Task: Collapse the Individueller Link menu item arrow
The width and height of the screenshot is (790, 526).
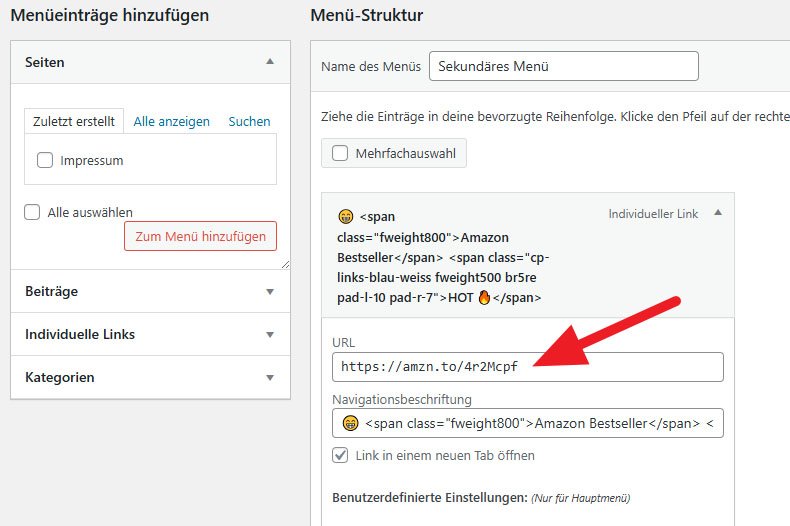Action: 717,214
